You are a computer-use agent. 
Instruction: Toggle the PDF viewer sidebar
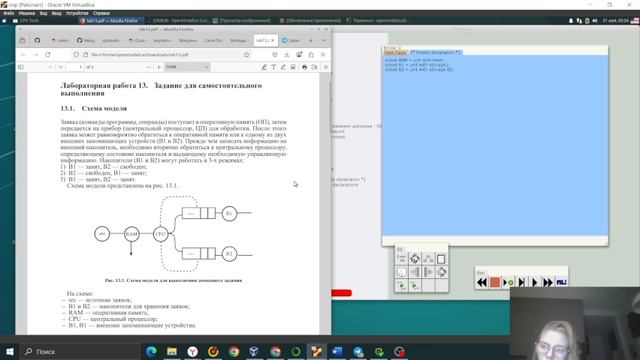tap(21, 67)
